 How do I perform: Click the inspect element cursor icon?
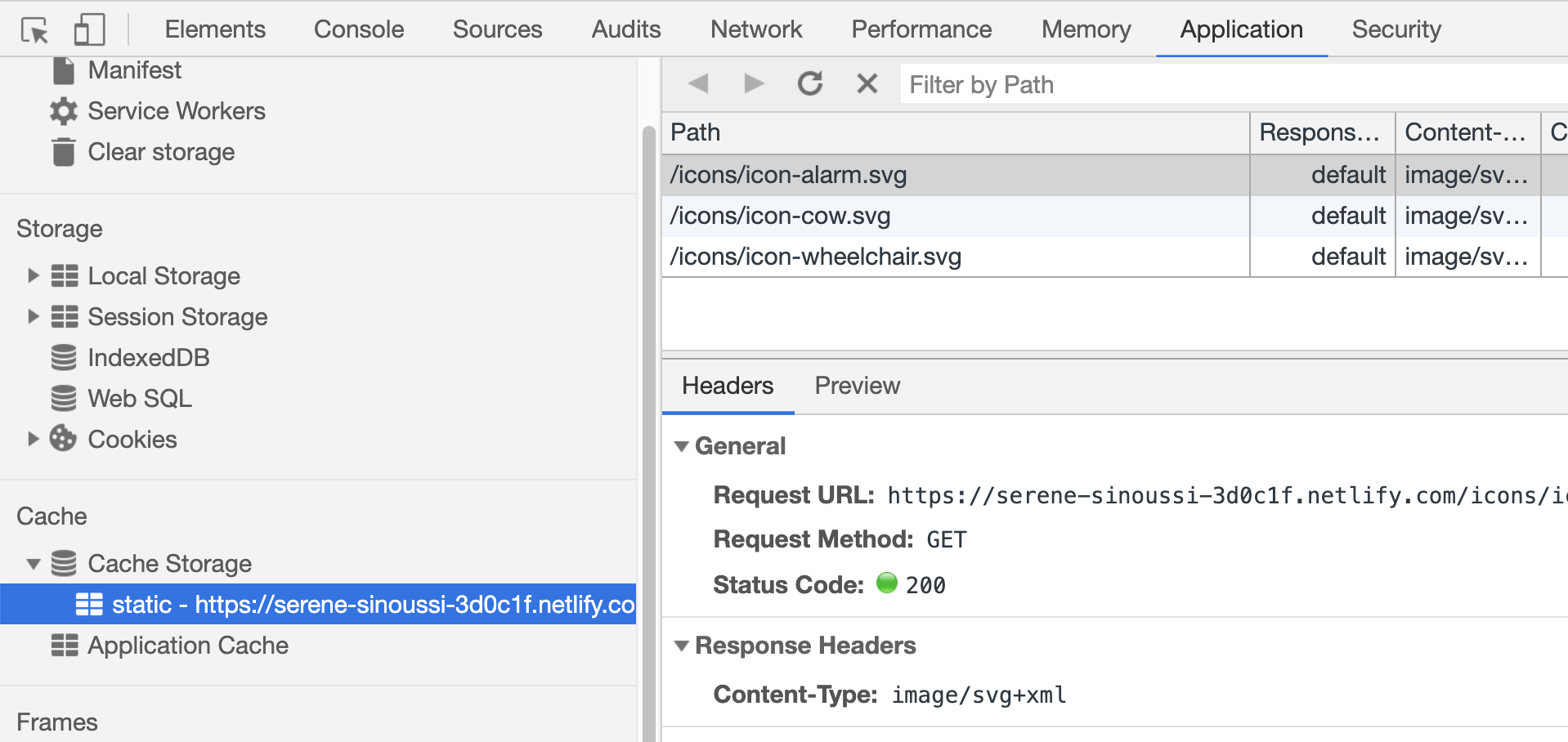(x=35, y=30)
